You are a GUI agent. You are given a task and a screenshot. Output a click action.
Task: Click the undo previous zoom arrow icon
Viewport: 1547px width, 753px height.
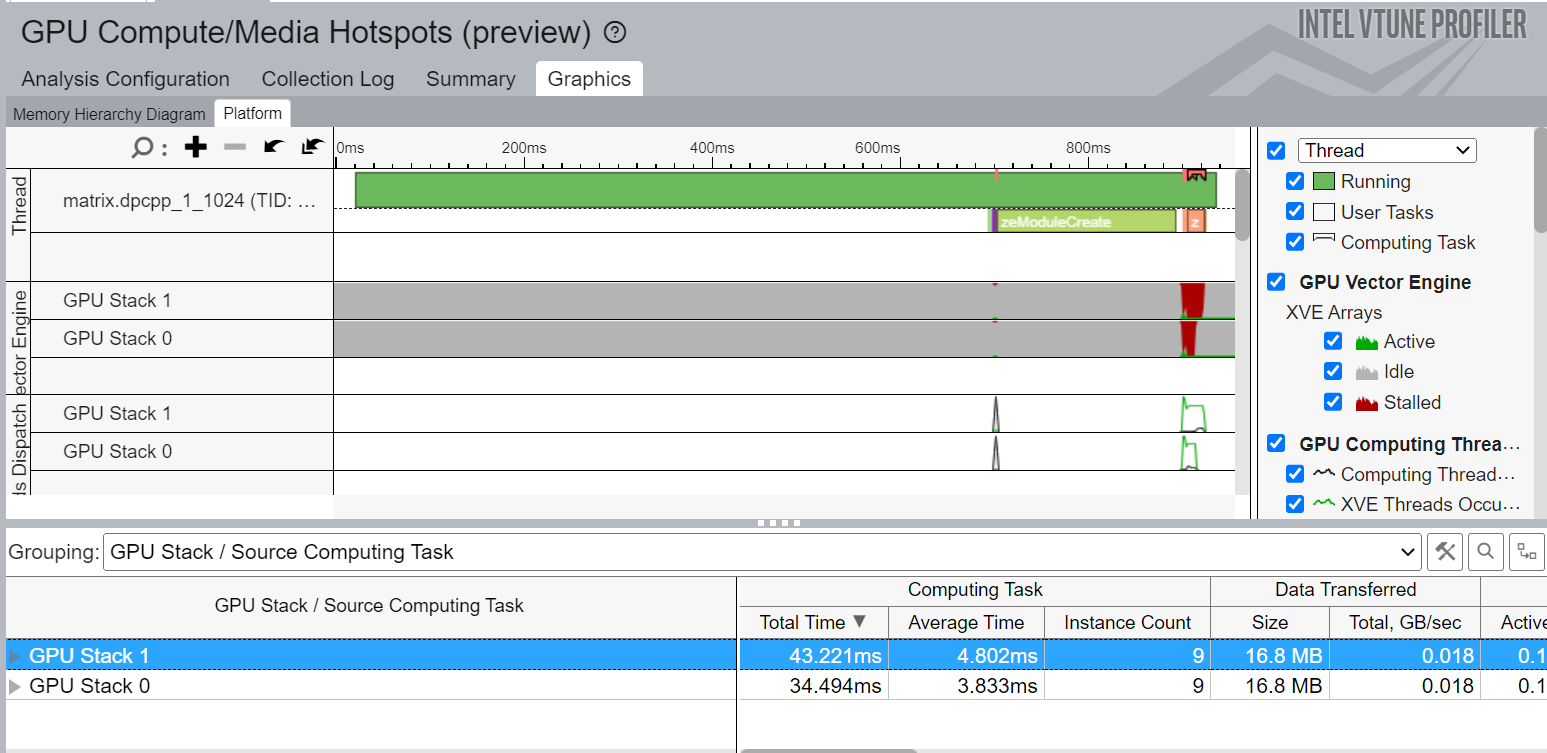coord(273,148)
